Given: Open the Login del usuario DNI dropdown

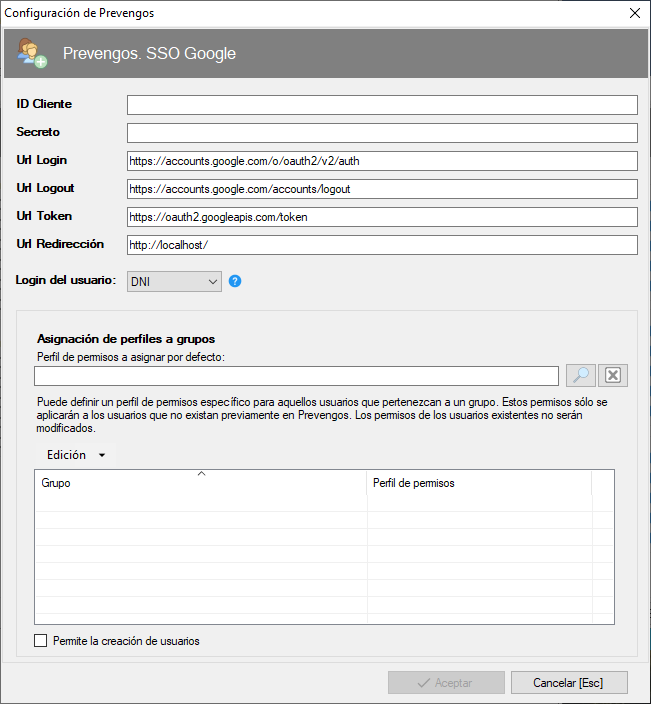Looking at the screenshot, I should coord(174,282).
